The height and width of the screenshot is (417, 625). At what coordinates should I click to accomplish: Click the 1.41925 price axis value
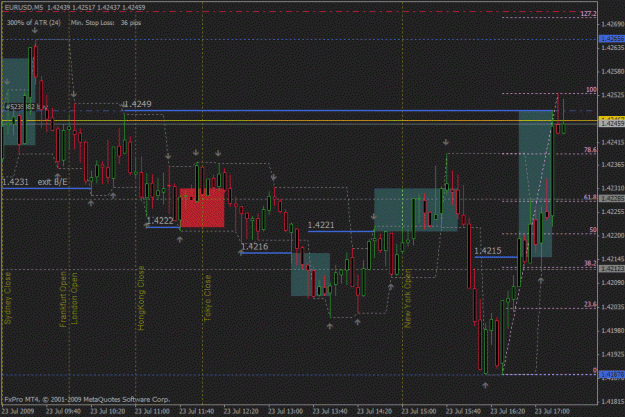point(612,354)
